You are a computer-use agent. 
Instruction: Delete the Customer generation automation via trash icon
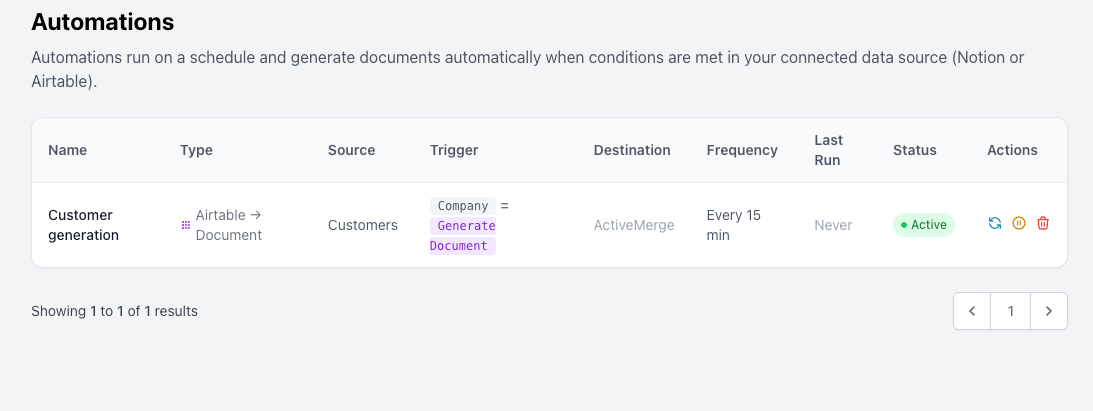tap(1043, 224)
